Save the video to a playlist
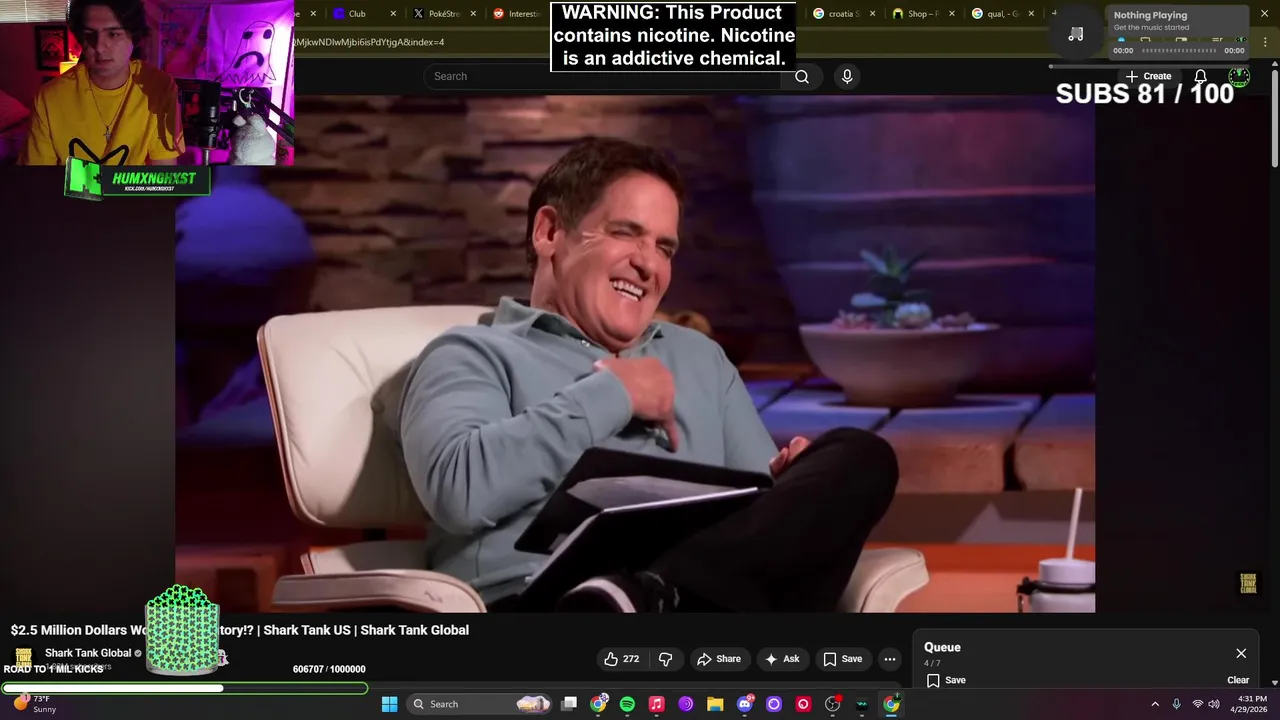The image size is (1280, 720). coord(842,659)
